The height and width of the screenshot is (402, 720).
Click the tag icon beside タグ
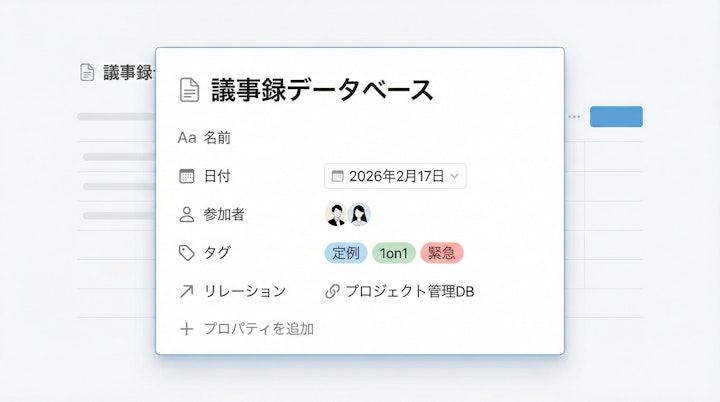[x=186, y=253]
